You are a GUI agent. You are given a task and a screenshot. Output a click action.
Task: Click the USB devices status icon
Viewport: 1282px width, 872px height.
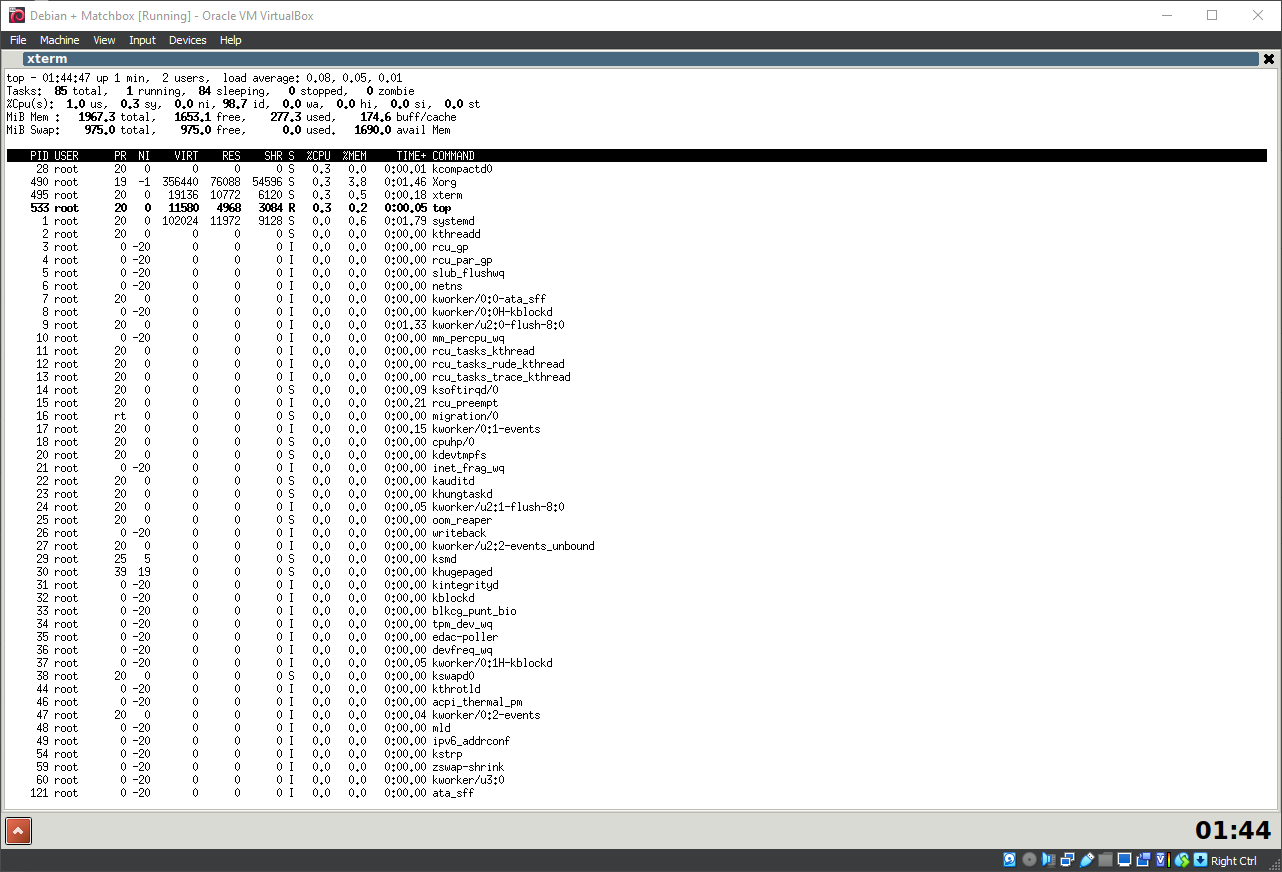pos(1087,859)
